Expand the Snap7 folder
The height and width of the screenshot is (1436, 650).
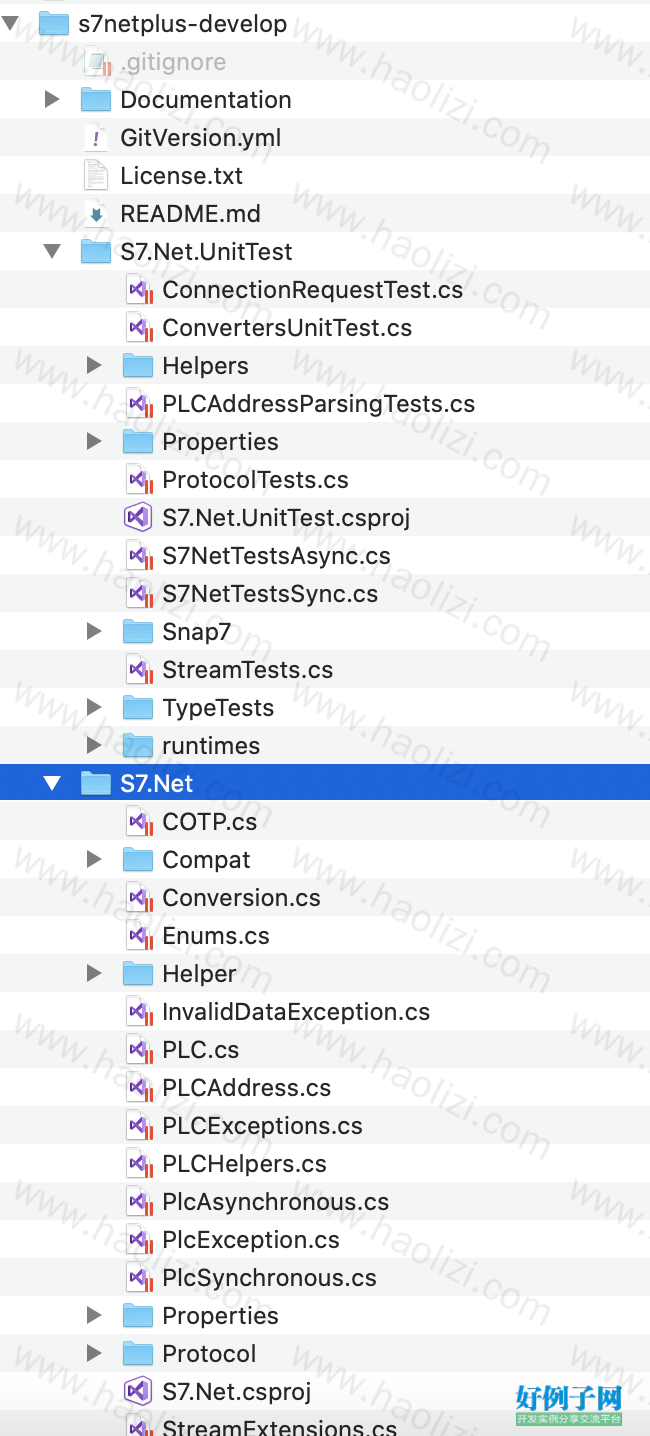(94, 632)
